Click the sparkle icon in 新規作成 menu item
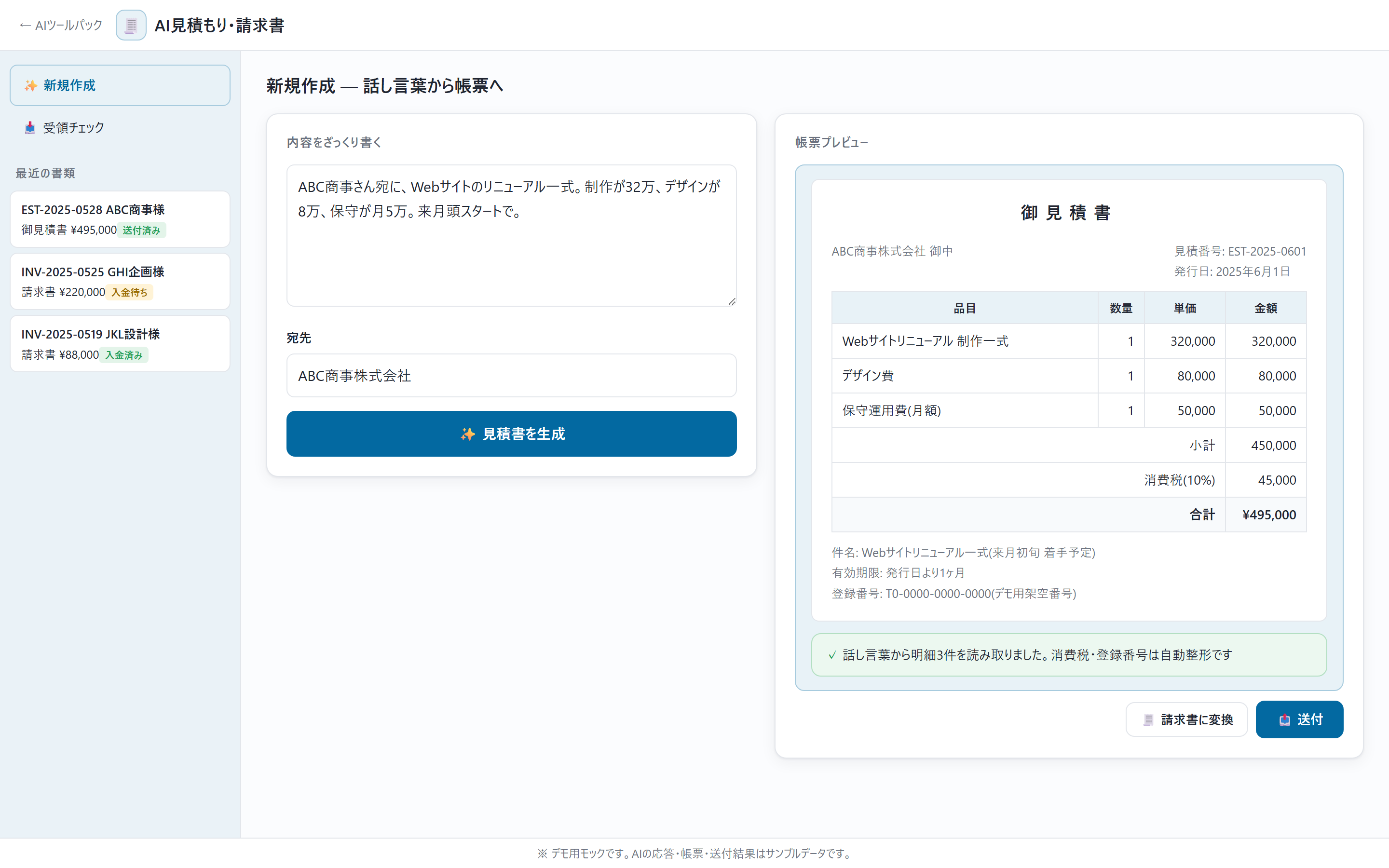The height and width of the screenshot is (868, 1389). (x=30, y=85)
